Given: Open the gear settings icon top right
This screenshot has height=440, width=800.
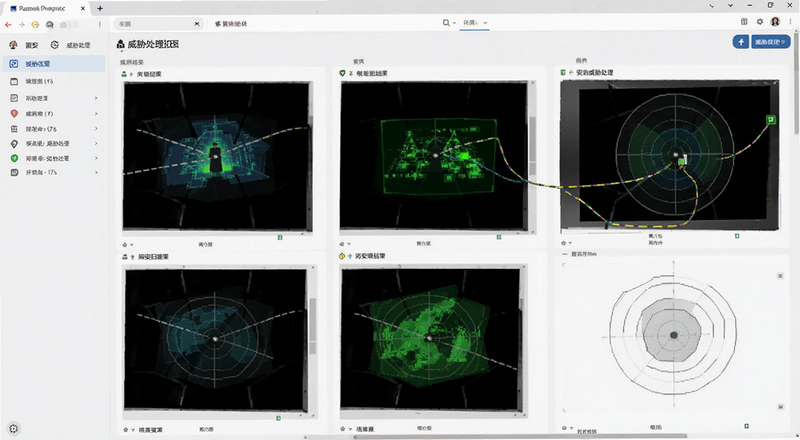Looking at the screenshot, I should click(760, 21).
